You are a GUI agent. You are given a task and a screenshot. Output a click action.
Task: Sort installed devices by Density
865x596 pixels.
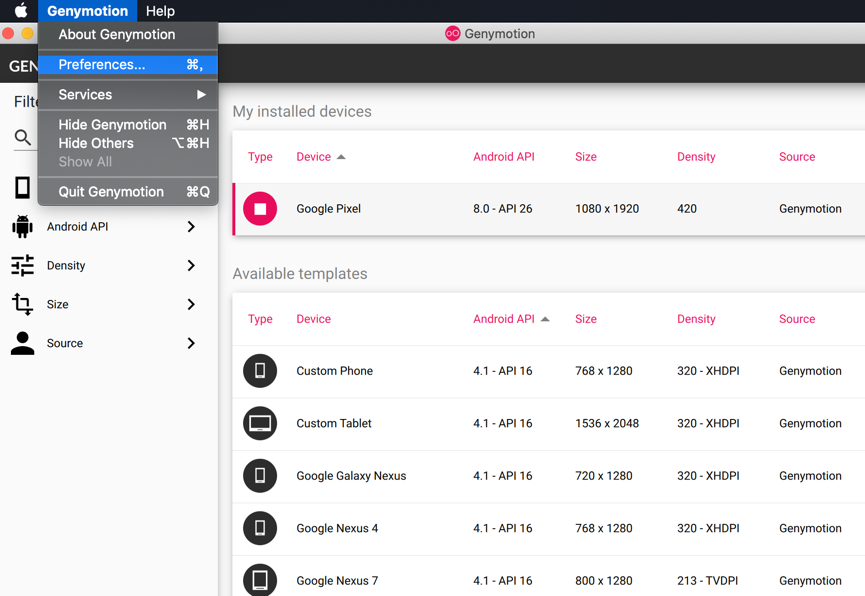[696, 157]
